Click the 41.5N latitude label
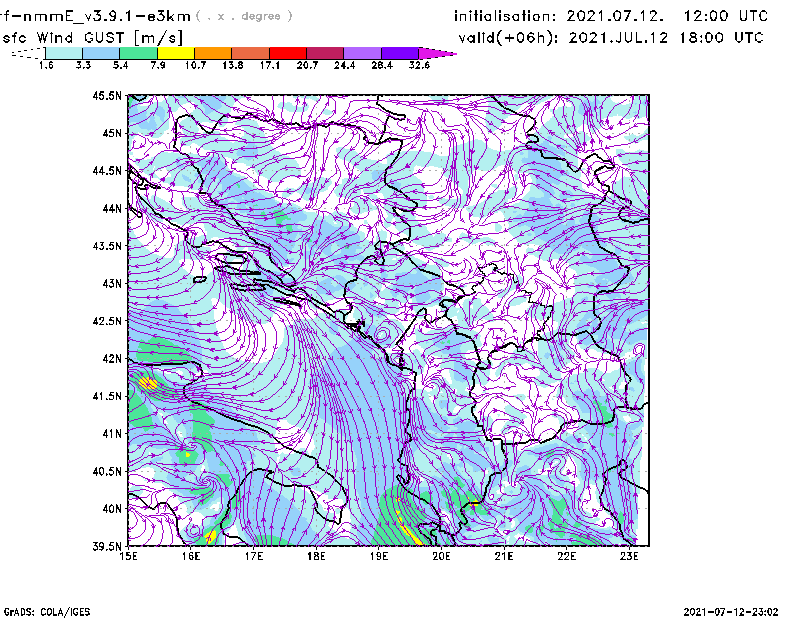 click(107, 396)
